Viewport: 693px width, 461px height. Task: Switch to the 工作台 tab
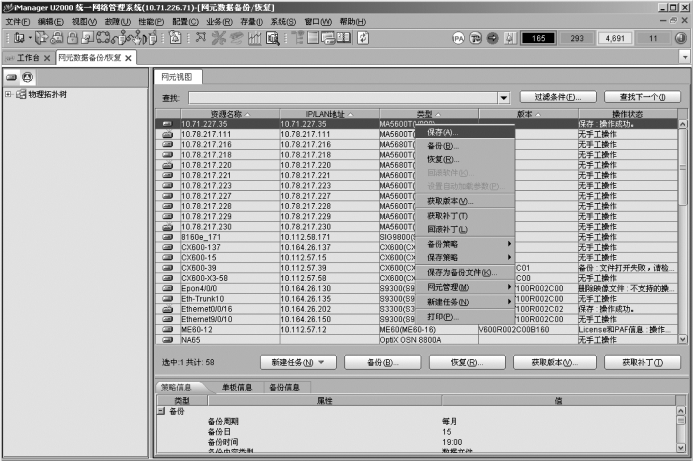(x=27, y=58)
